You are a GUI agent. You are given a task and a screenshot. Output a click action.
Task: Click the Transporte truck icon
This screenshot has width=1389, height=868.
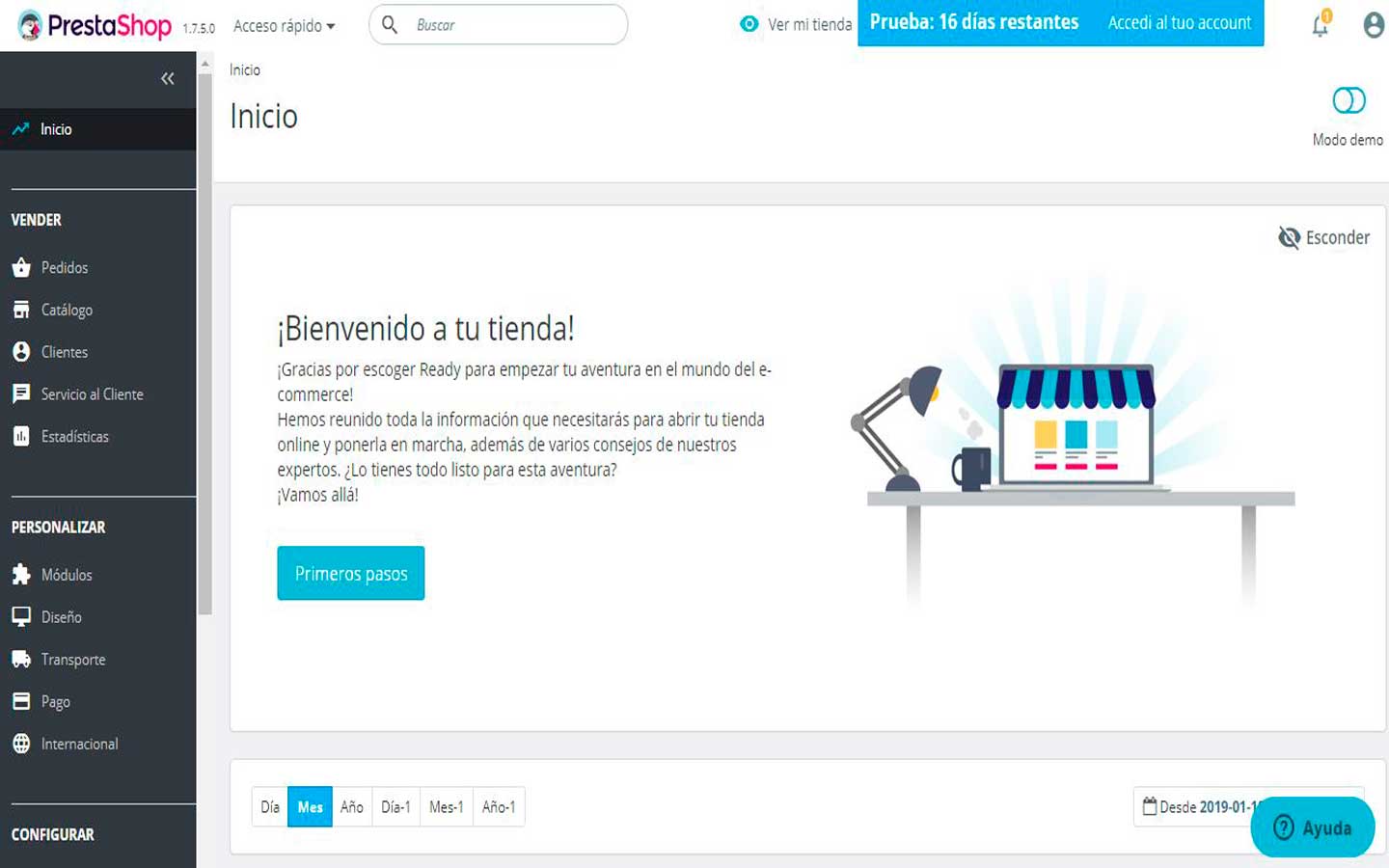21,660
